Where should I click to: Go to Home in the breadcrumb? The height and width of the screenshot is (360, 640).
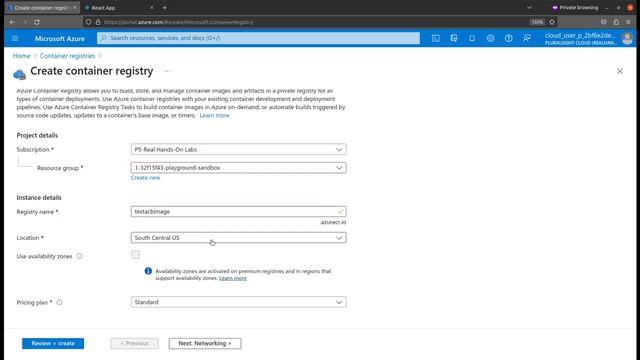21,56
